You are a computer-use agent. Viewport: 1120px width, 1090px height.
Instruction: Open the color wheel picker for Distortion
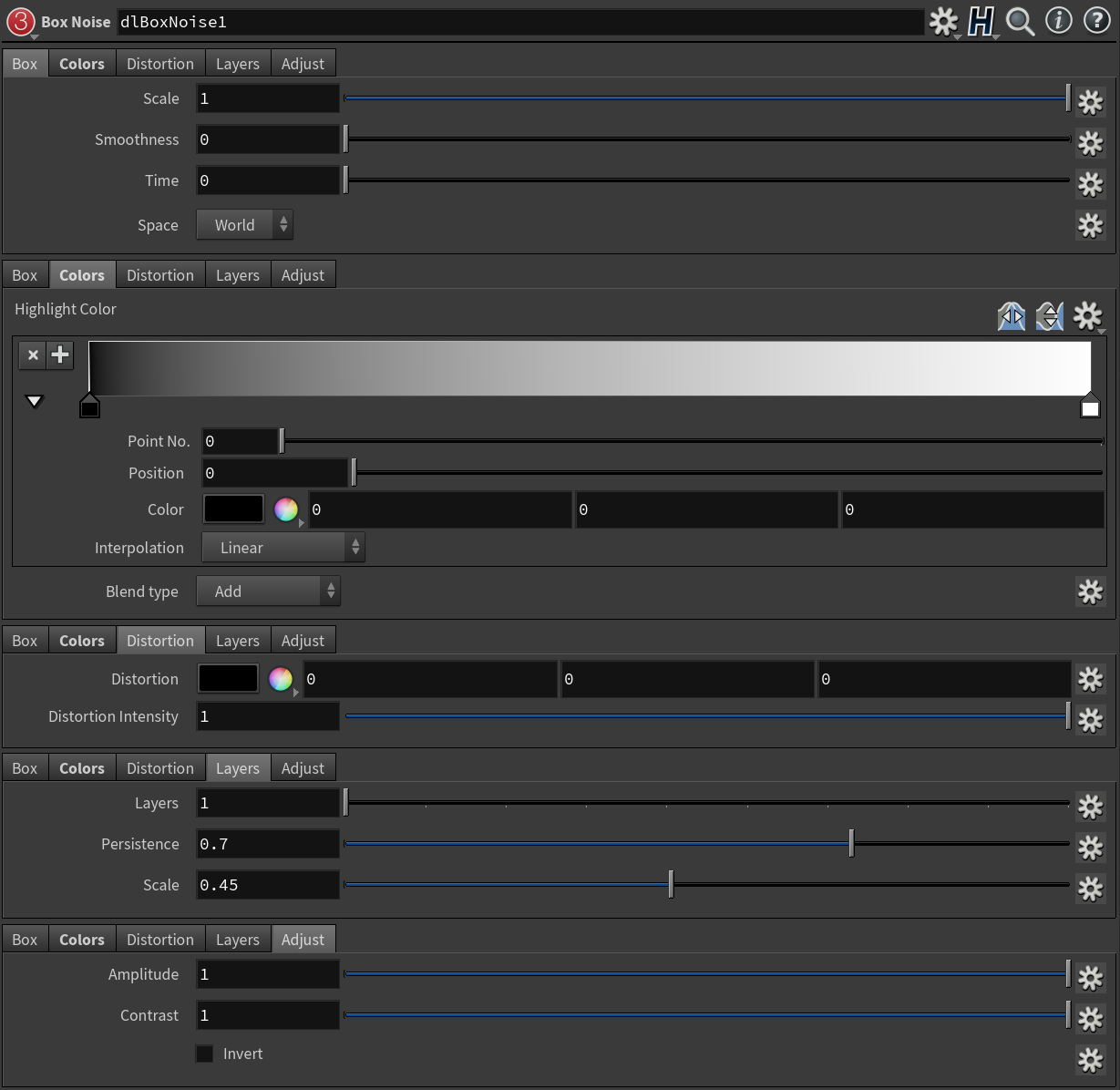[x=281, y=679]
